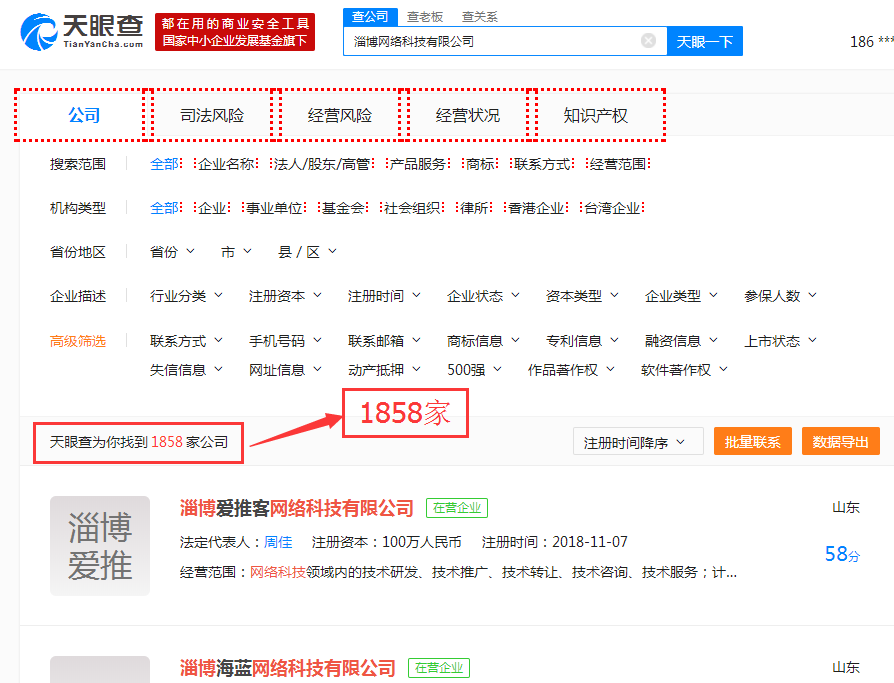Open 淄博海蓝网络科技有限公司 company link
Viewport: 894px width, 683px height.
287,668
